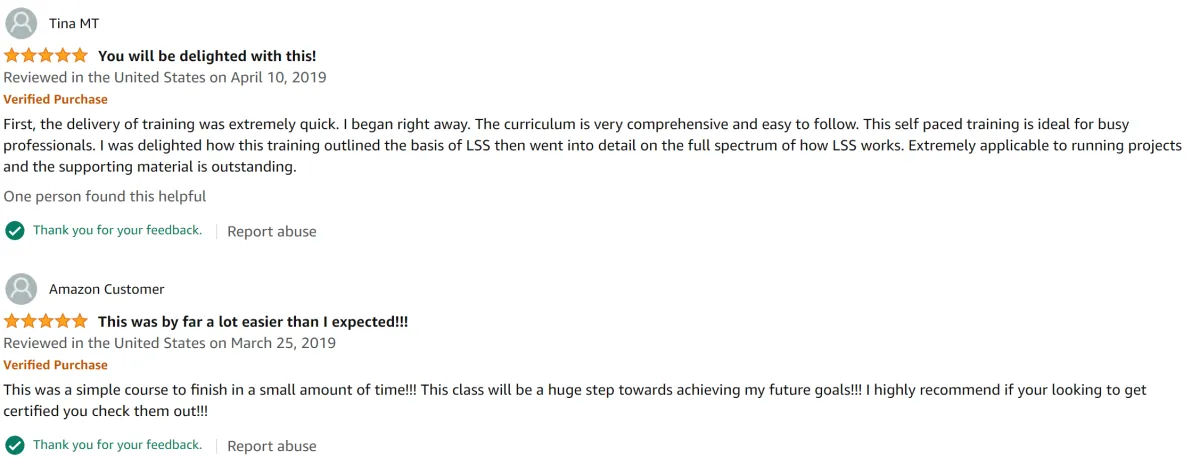Screen dimensions: 1200x458
Task: Click "Thank you for your feedback" under Tina's review
Action: [117, 230]
